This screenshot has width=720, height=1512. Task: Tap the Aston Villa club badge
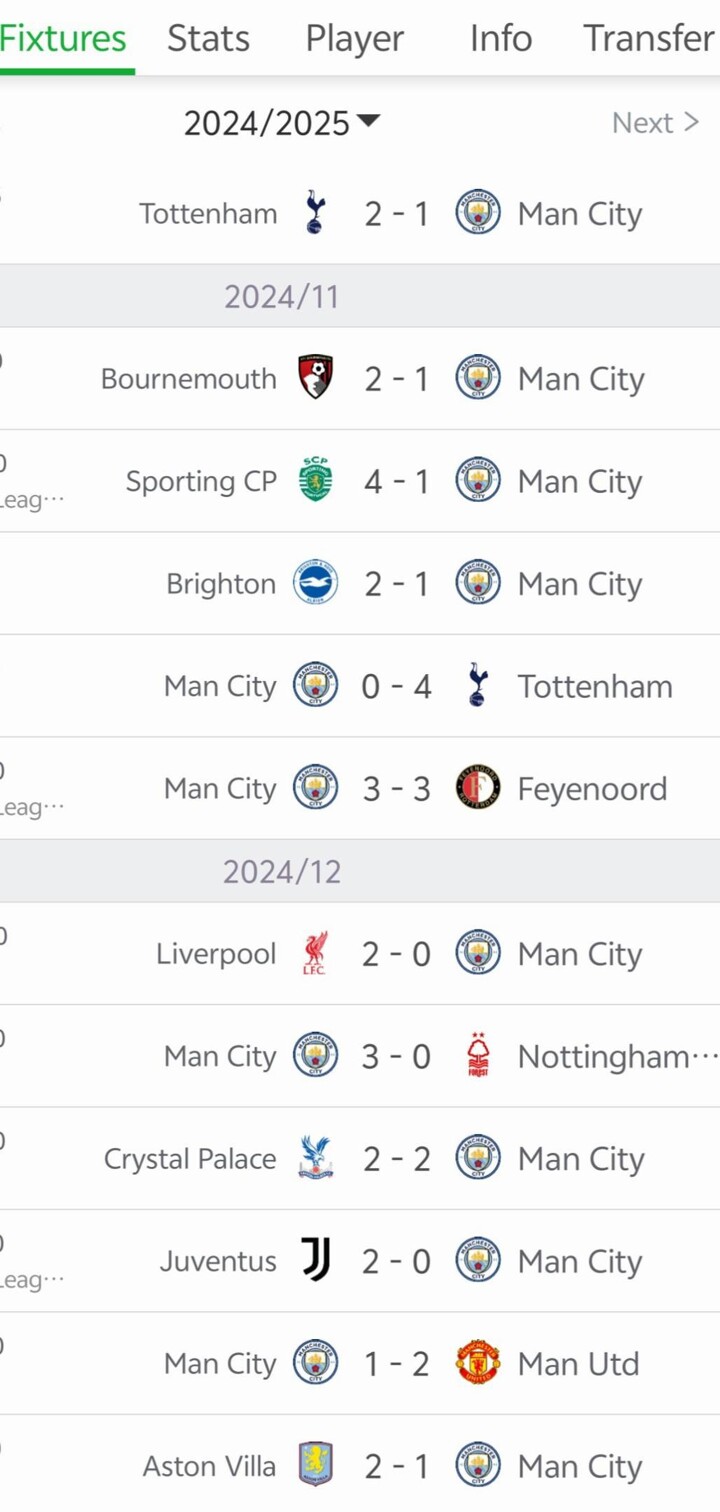point(315,1465)
